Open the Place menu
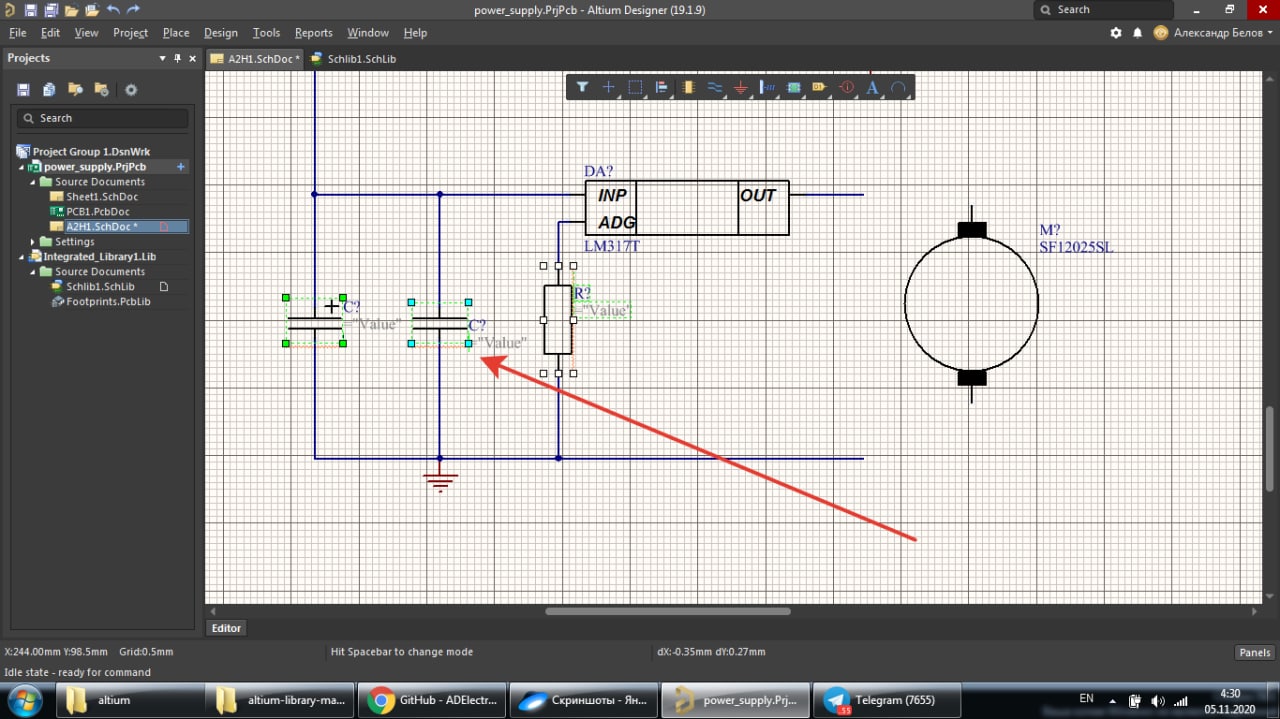This screenshot has width=1280, height=719. pyautogui.click(x=176, y=33)
